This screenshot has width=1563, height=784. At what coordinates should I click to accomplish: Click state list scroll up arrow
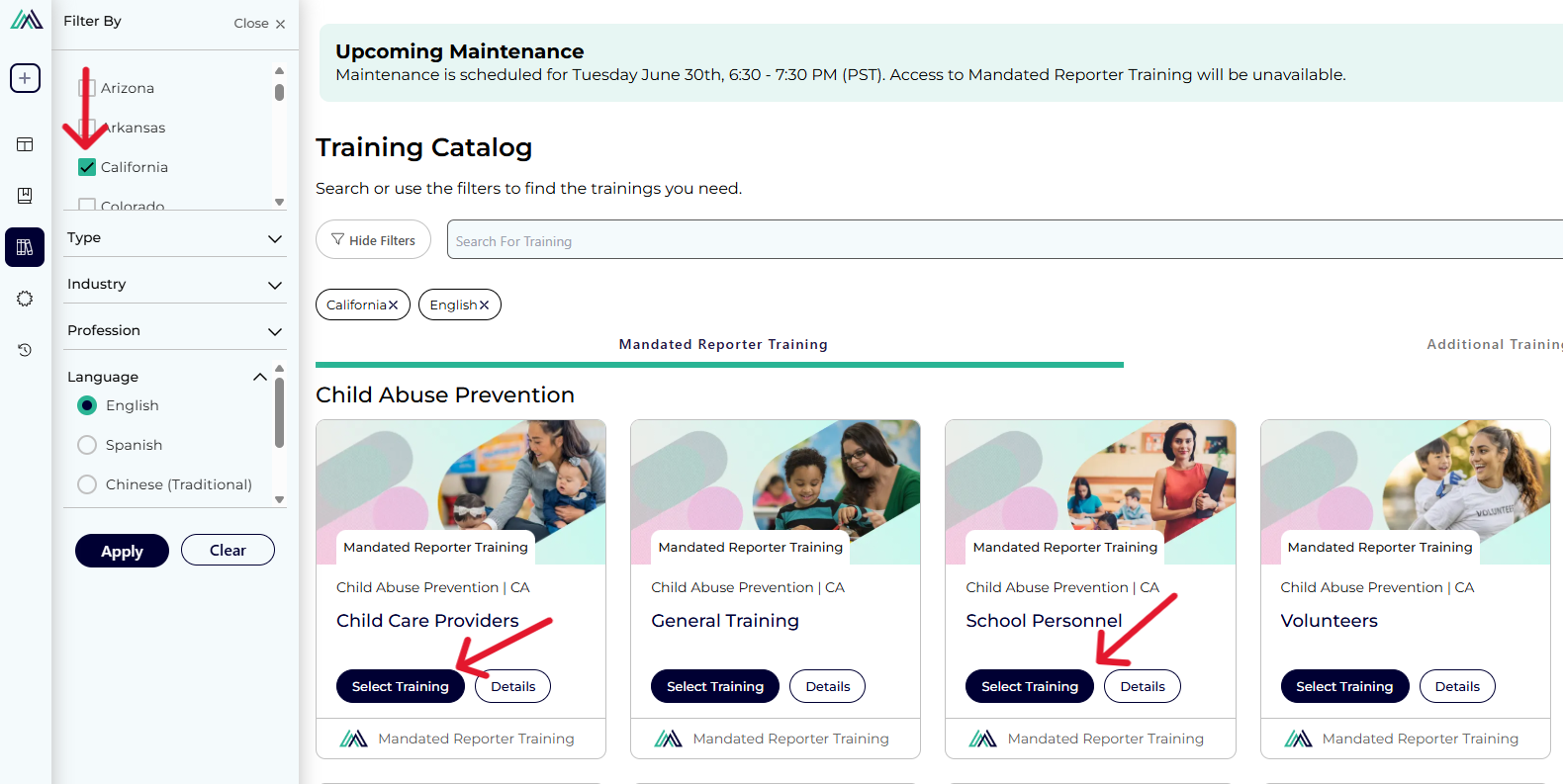(280, 70)
